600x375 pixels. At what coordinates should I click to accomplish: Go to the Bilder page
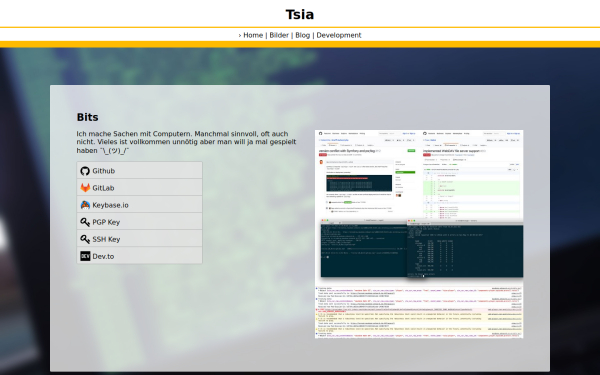pos(279,35)
